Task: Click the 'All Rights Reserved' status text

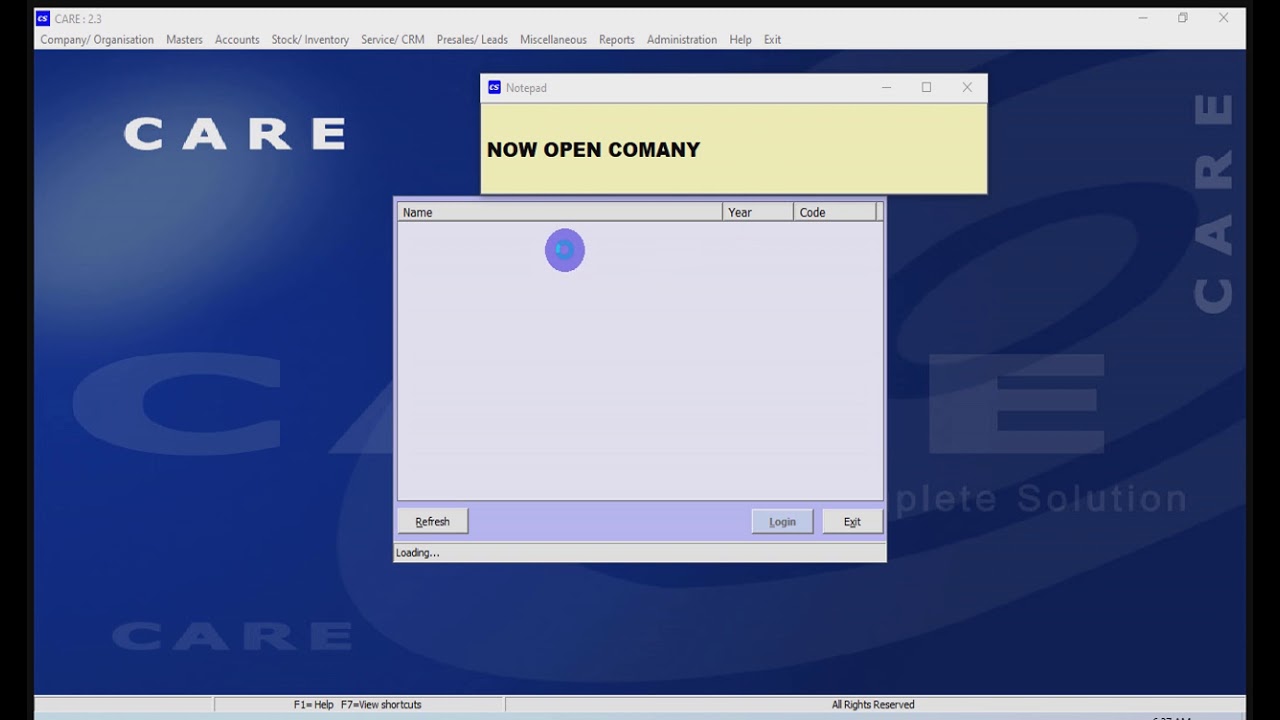Action: (873, 705)
